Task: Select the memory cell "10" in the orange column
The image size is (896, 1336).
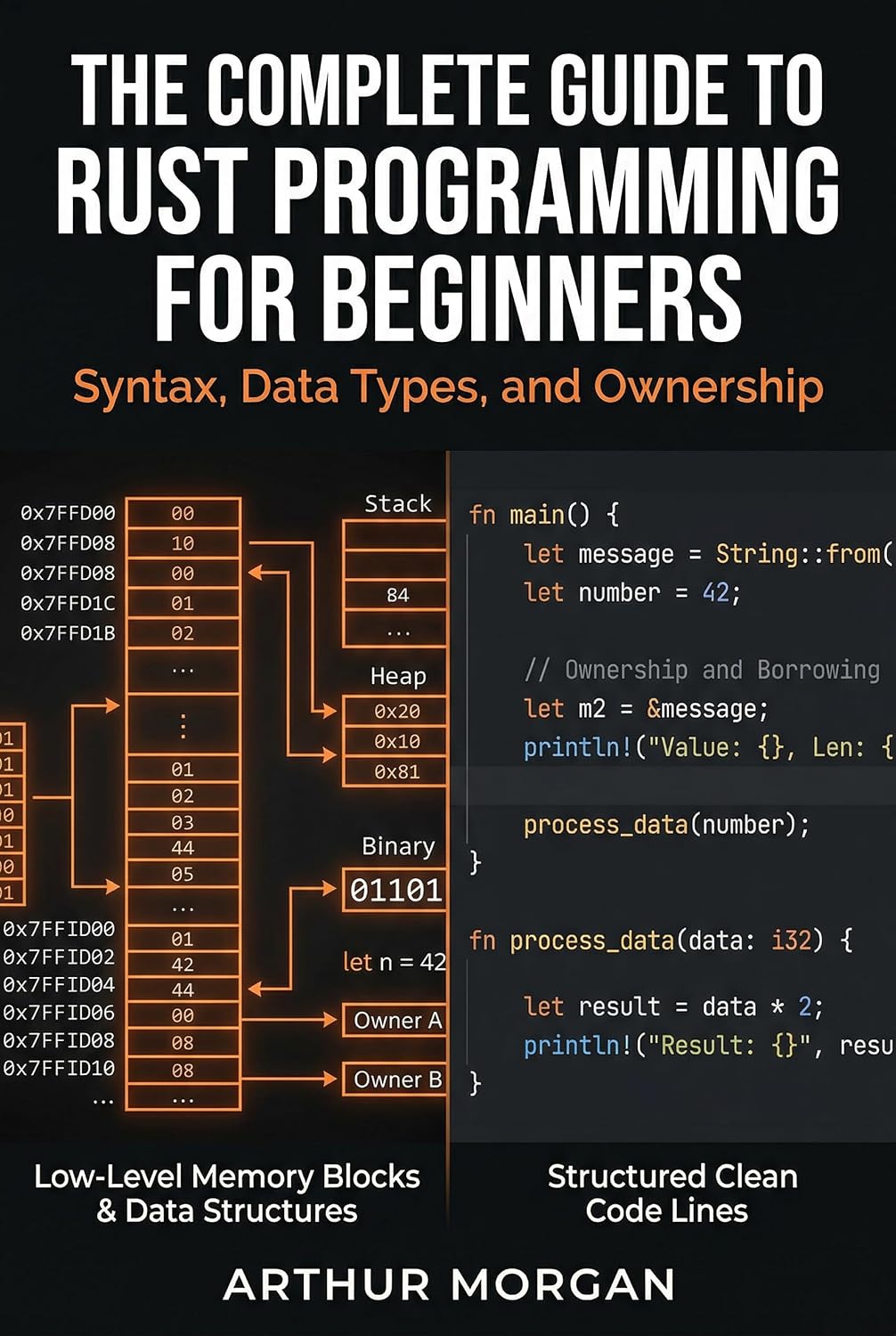Action: click(x=183, y=543)
